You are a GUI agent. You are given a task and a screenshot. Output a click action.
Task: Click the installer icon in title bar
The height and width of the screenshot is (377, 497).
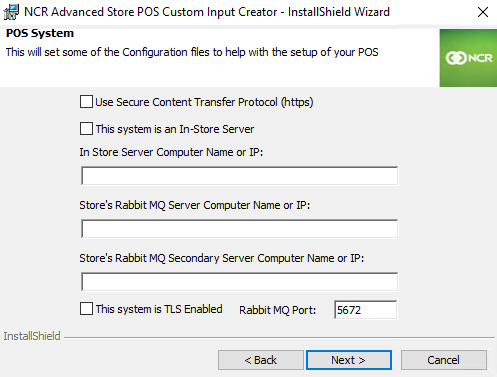(x=11, y=12)
